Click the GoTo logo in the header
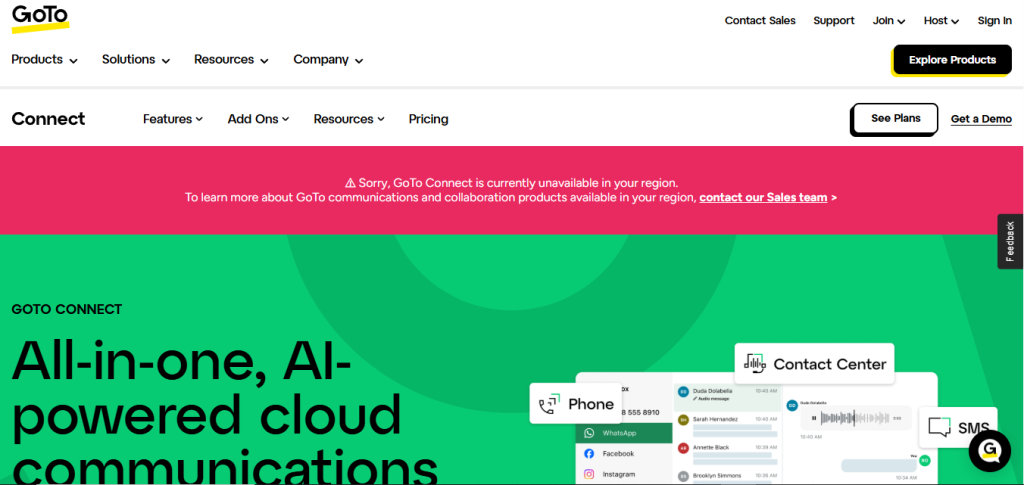 (40, 18)
